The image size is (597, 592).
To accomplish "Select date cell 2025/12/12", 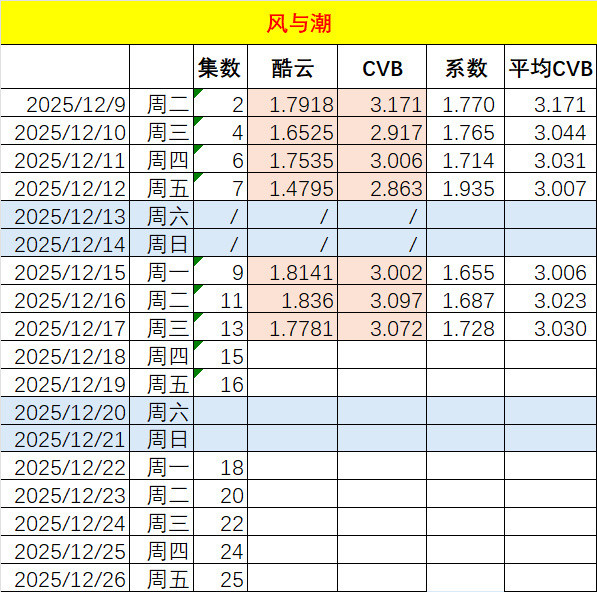I will point(65,187).
